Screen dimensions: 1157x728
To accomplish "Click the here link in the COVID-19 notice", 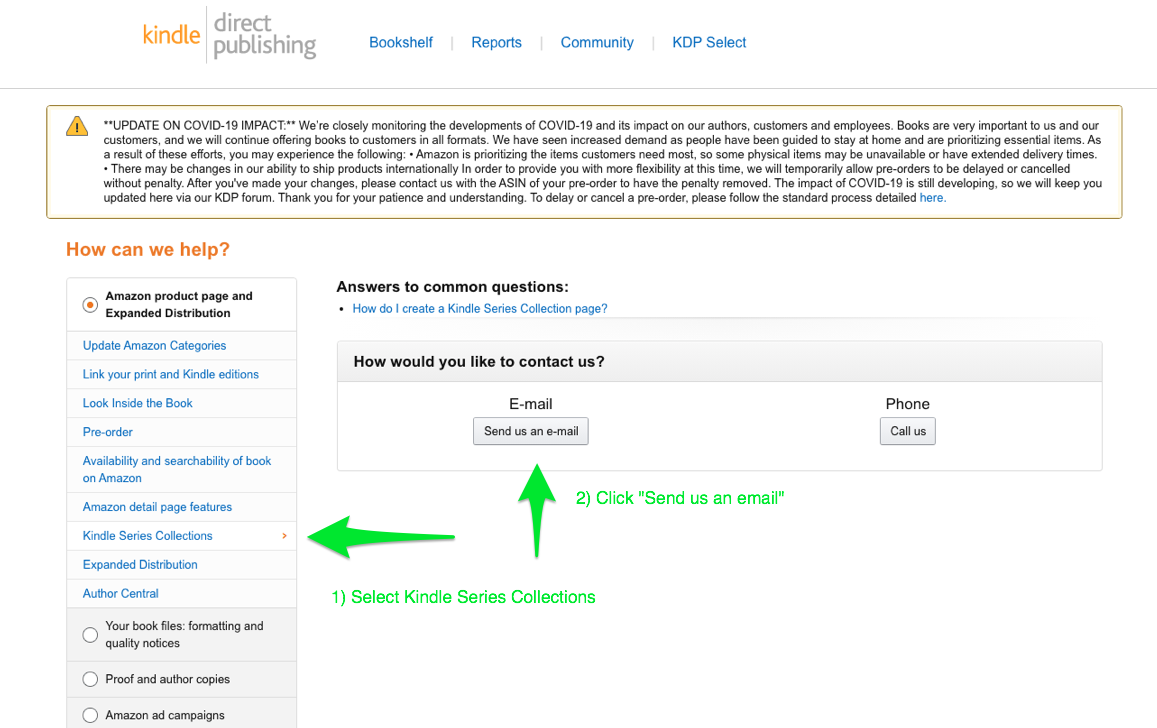I will pyautogui.click(x=930, y=197).
